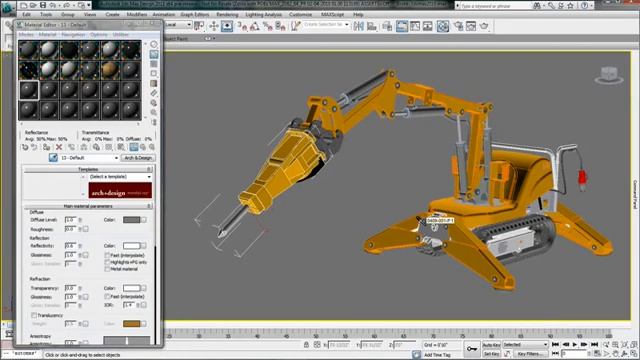Open the Create menu
Viewport: 640px width, 360px height.
click(112, 15)
